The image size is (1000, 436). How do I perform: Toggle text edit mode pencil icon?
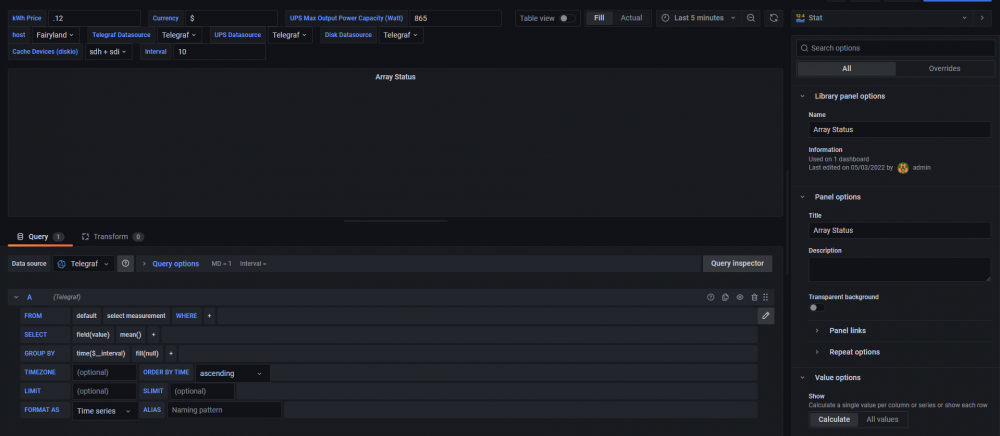pyautogui.click(x=766, y=316)
